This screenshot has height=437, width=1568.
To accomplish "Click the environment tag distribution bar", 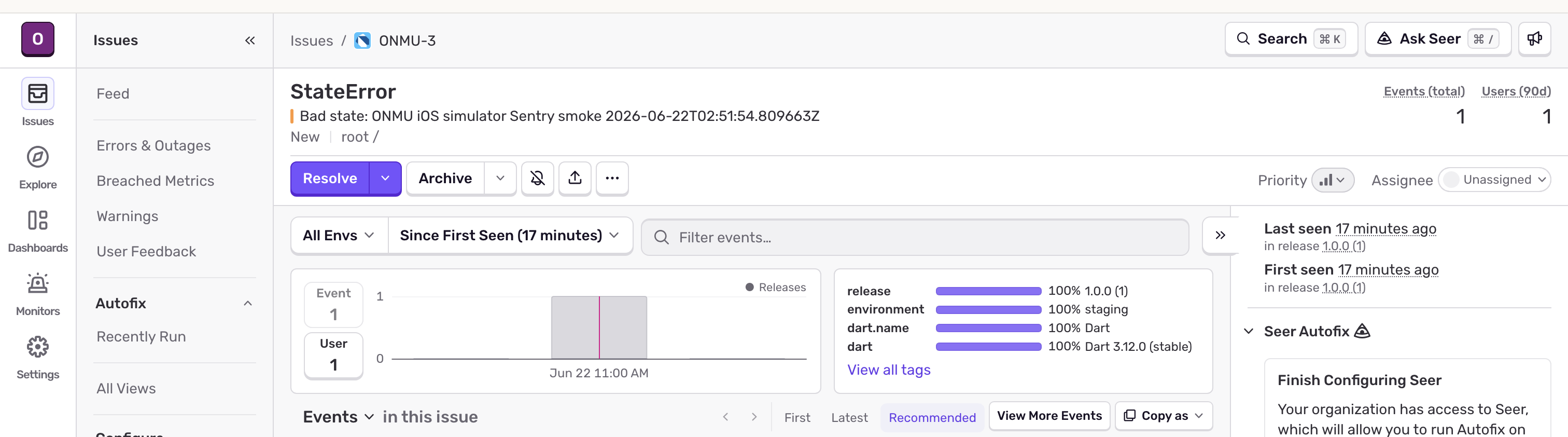I will [x=988, y=310].
